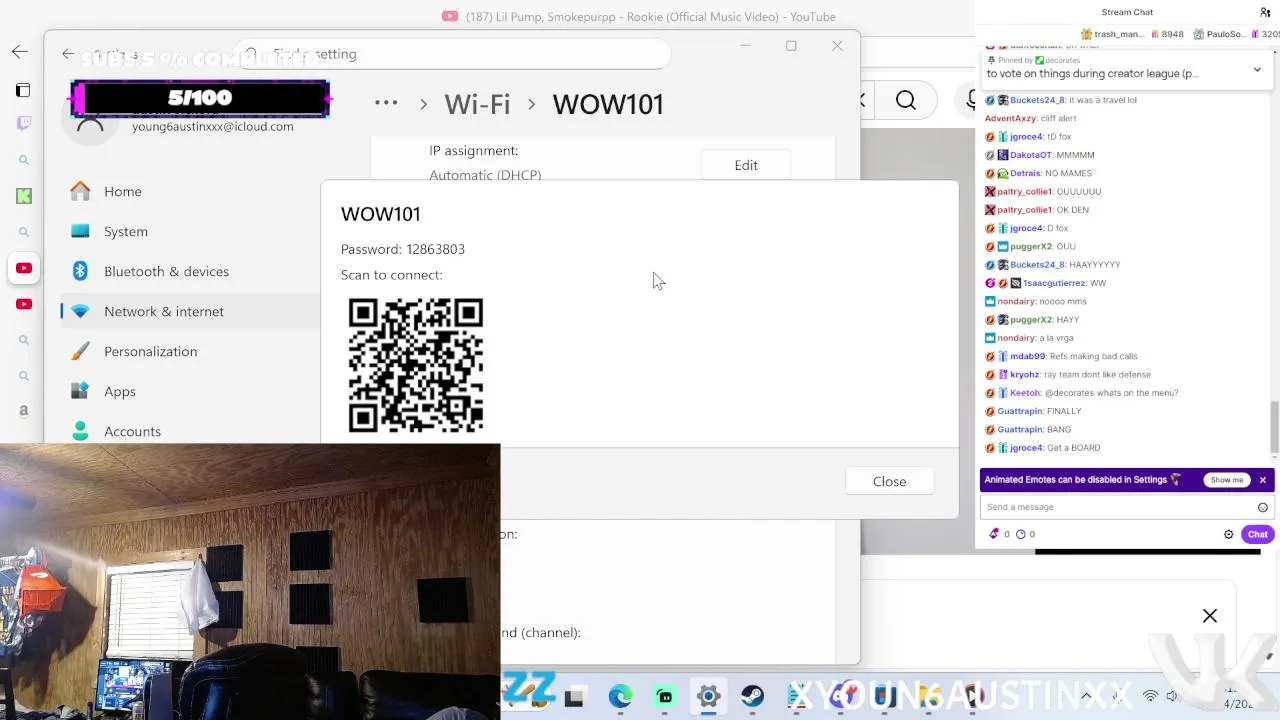The width and height of the screenshot is (1280, 720).
Task: Click the X close icon in the lower browser panel
Action: [1210, 616]
